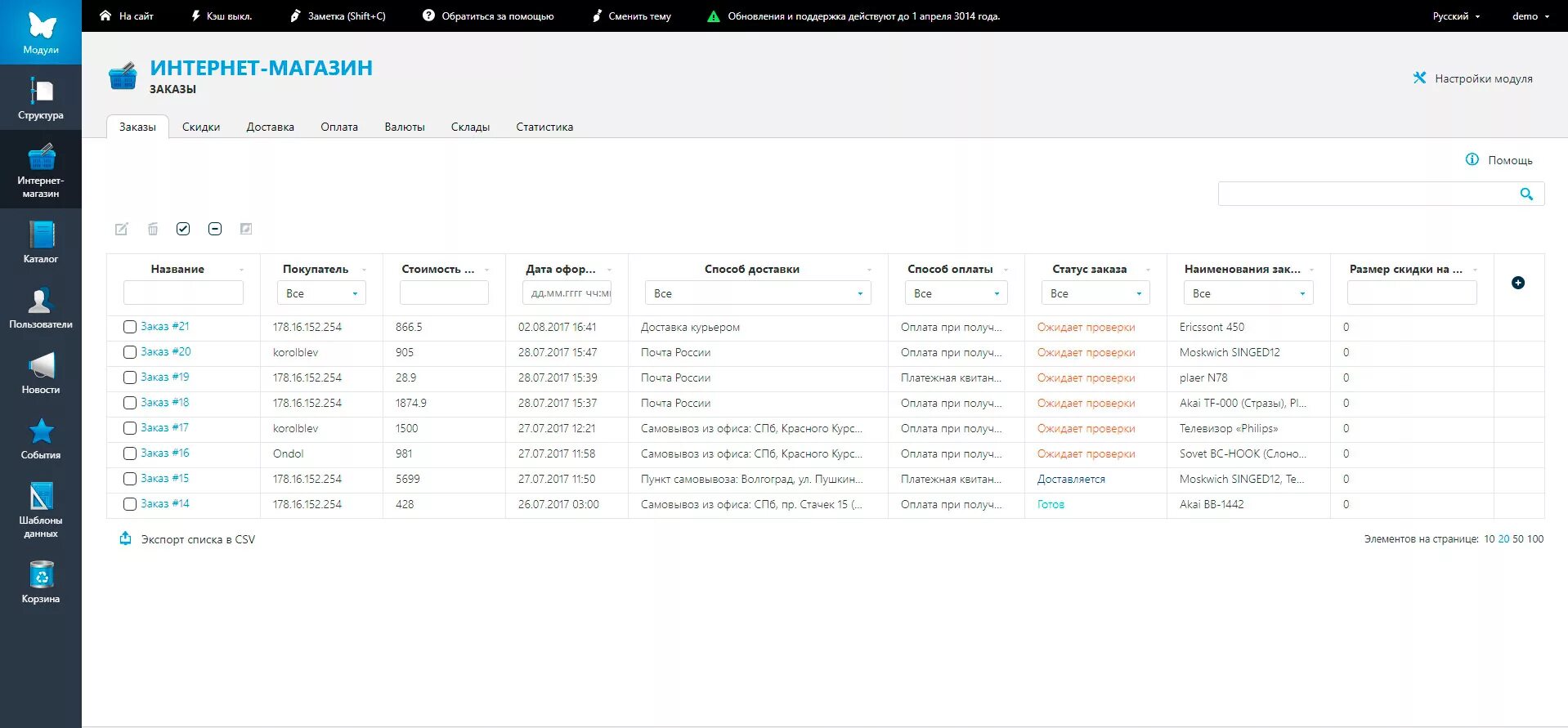Image resolution: width=1568 pixels, height=728 pixels.
Task: Open Корзина recycle bin in sidebar
Action: coord(41,582)
